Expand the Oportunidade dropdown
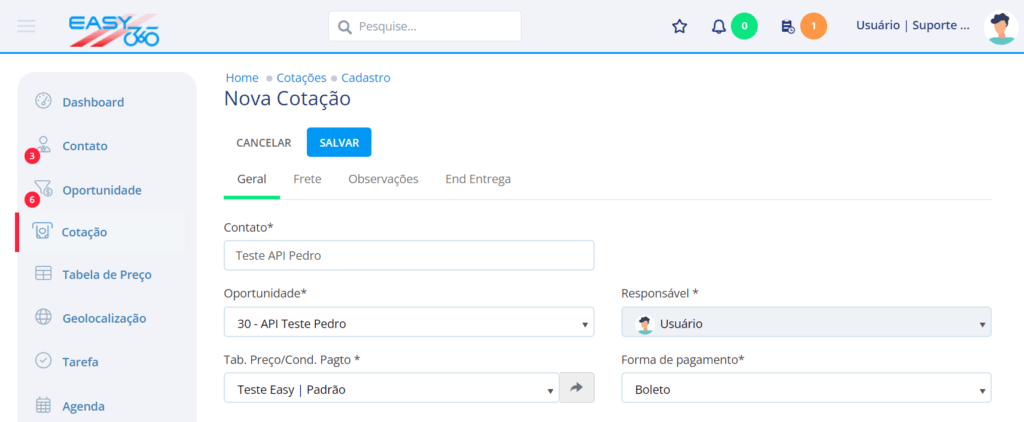Image resolution: width=1024 pixels, height=422 pixels. point(409,322)
